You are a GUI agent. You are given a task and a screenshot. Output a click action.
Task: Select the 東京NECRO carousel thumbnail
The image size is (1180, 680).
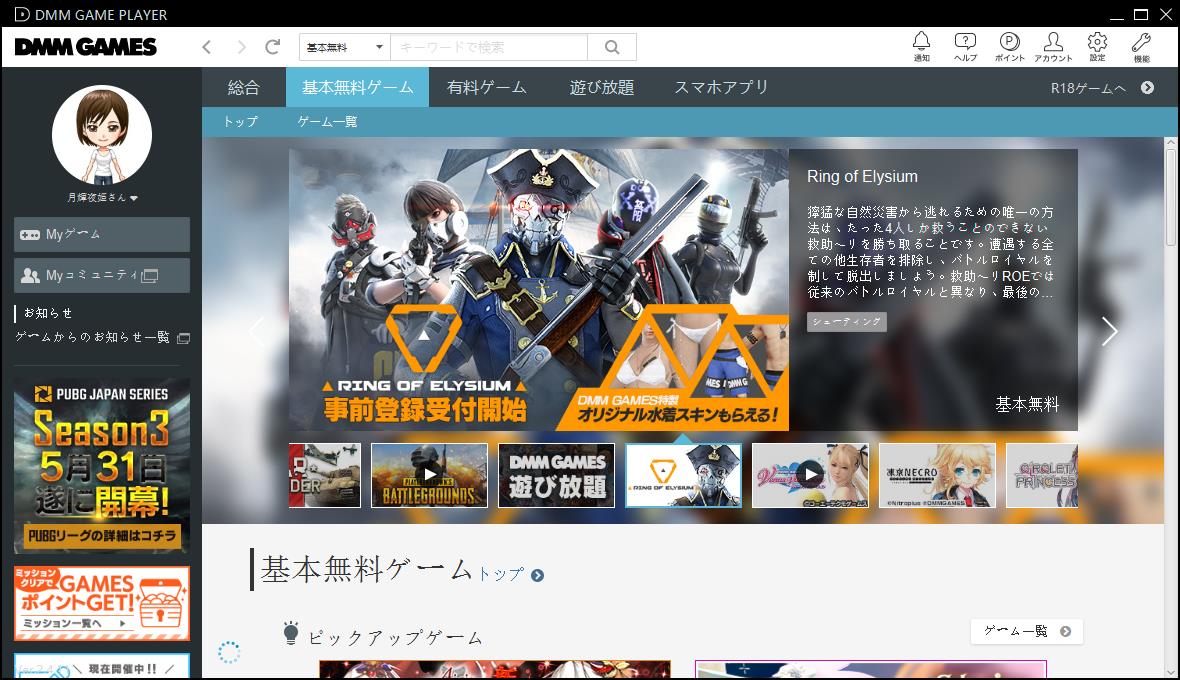pos(937,475)
